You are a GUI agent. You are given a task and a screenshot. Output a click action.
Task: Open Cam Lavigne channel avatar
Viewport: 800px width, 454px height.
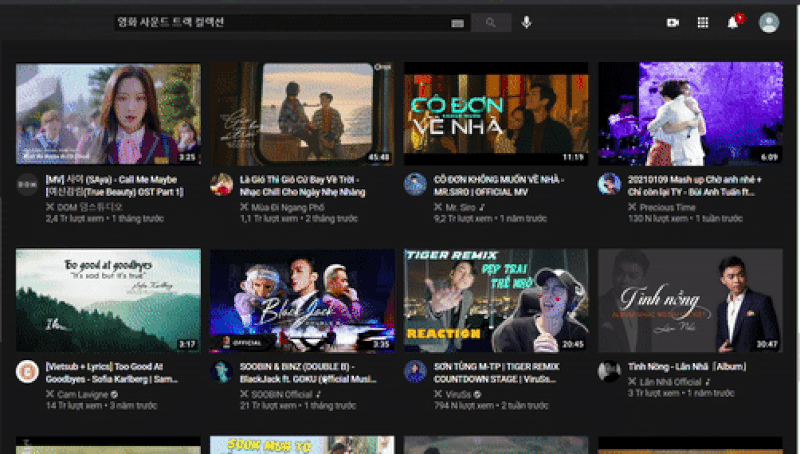(27, 371)
